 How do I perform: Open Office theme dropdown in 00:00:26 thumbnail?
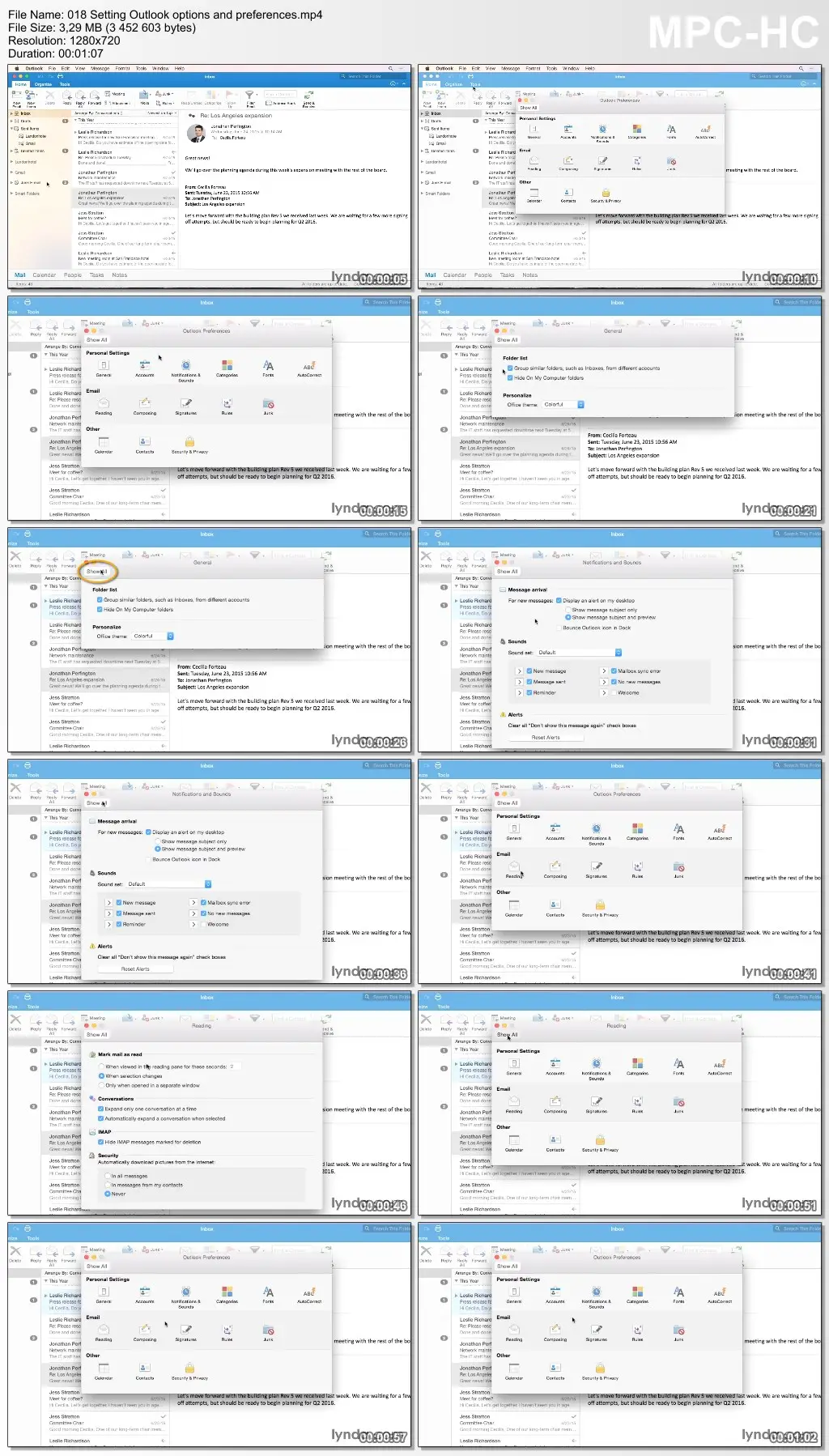click(x=152, y=636)
